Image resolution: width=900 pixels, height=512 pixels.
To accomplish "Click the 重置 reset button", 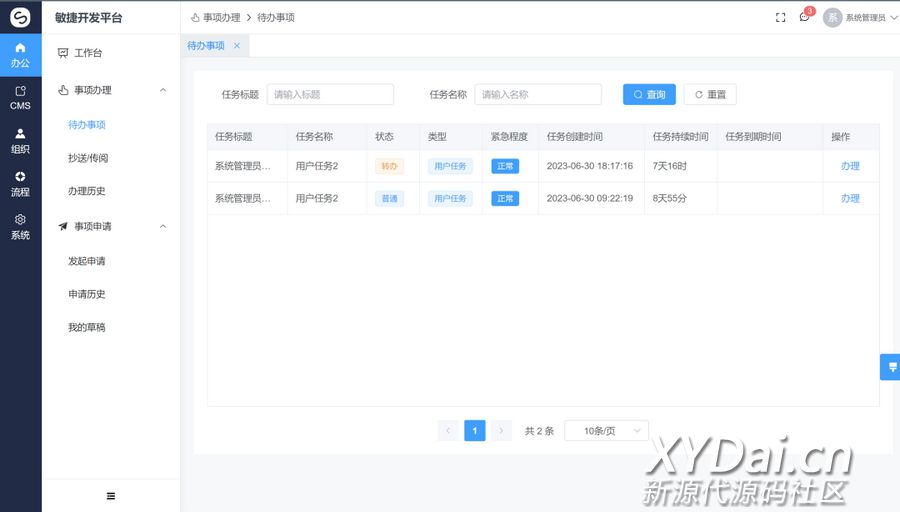I will [710, 94].
